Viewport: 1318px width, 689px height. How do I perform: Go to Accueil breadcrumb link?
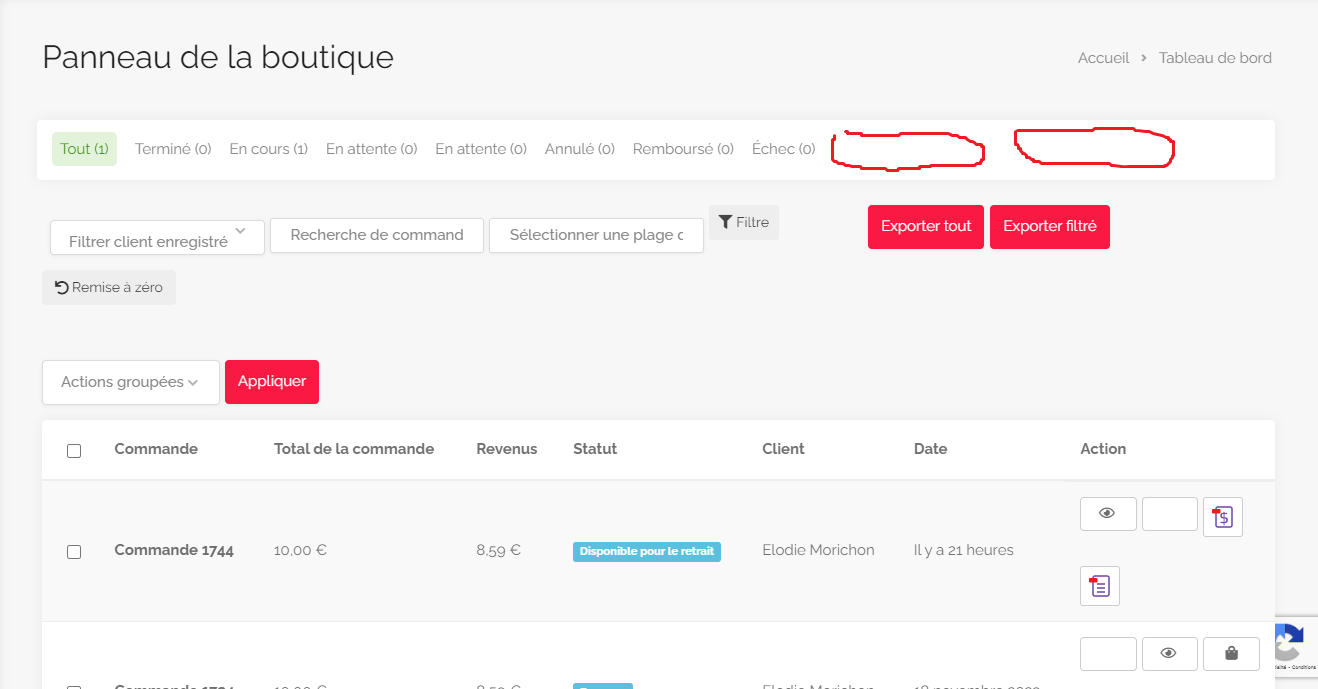tap(1103, 58)
